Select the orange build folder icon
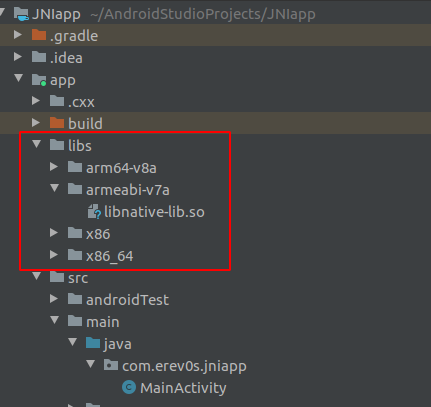Viewport: 431px width, 407px height. pos(57,123)
